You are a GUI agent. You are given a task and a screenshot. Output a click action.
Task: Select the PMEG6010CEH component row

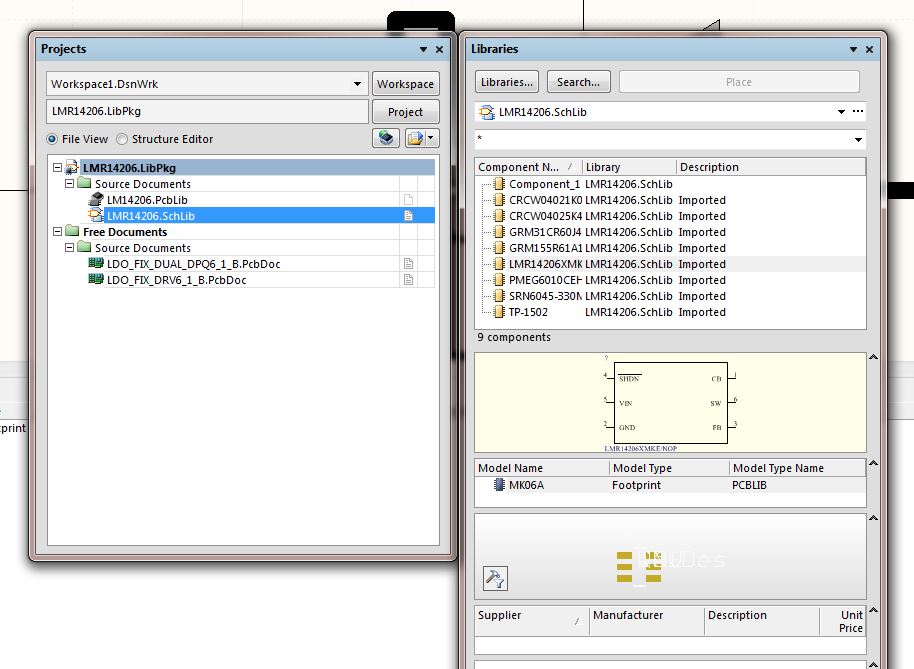pos(670,280)
